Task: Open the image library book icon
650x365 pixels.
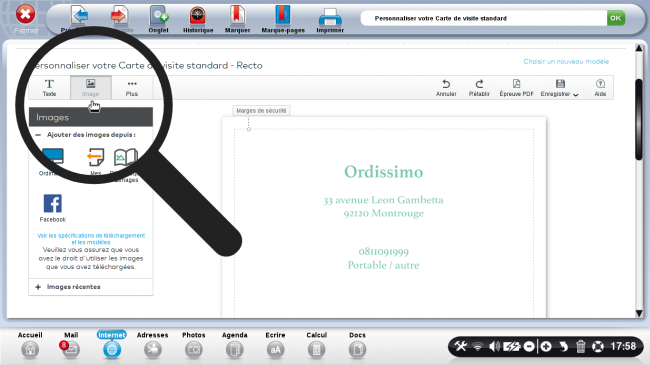Action: tap(126, 158)
